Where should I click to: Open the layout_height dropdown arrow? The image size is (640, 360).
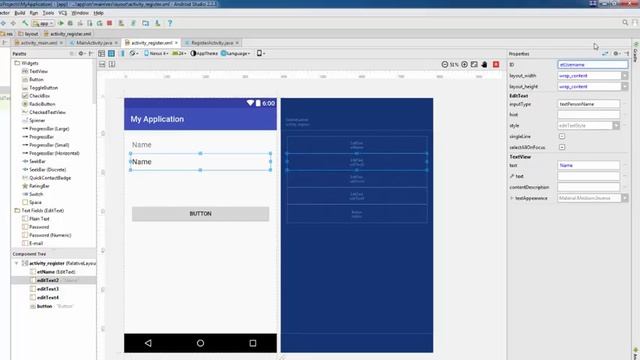624,87
